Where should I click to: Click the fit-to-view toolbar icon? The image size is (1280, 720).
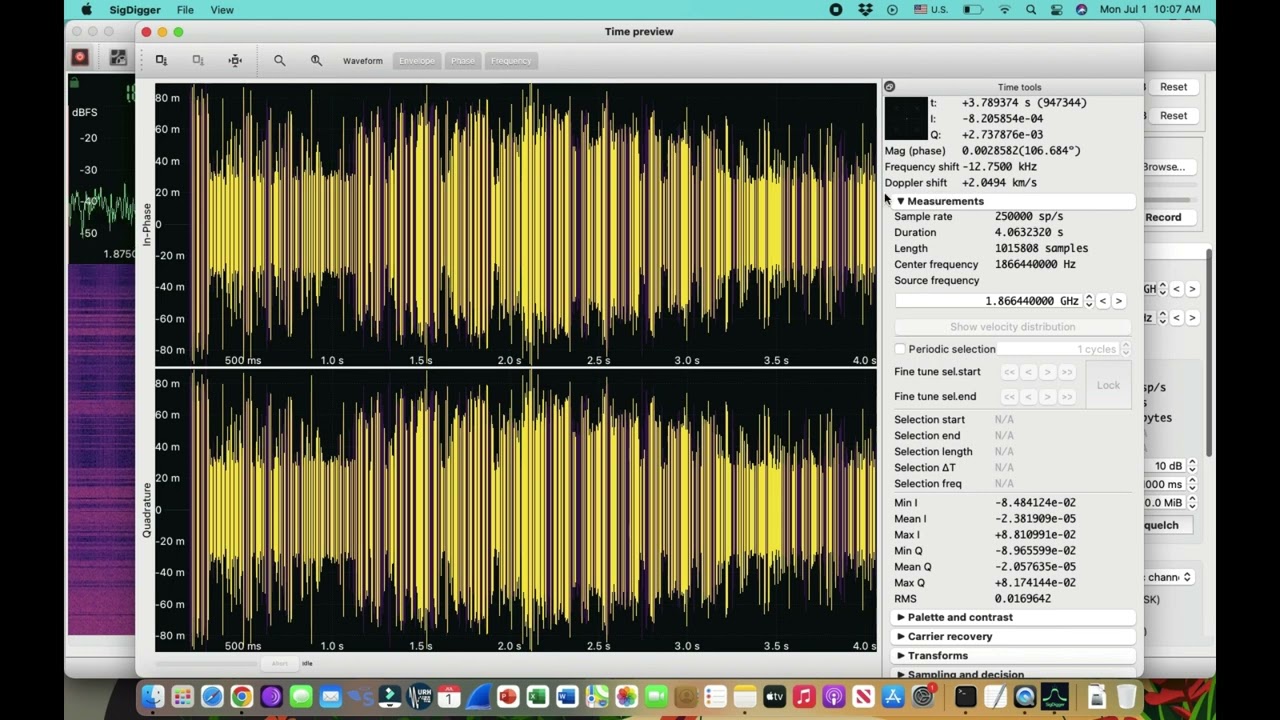coord(235,61)
